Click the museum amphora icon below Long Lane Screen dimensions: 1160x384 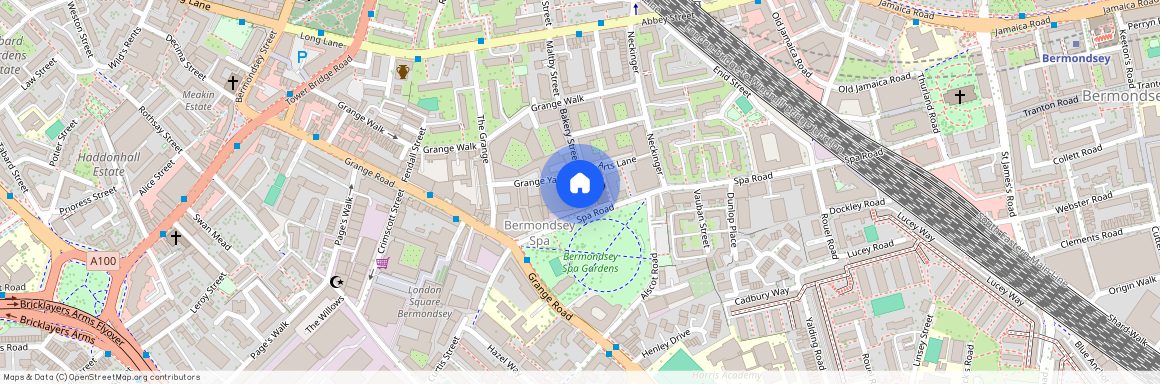point(403,72)
